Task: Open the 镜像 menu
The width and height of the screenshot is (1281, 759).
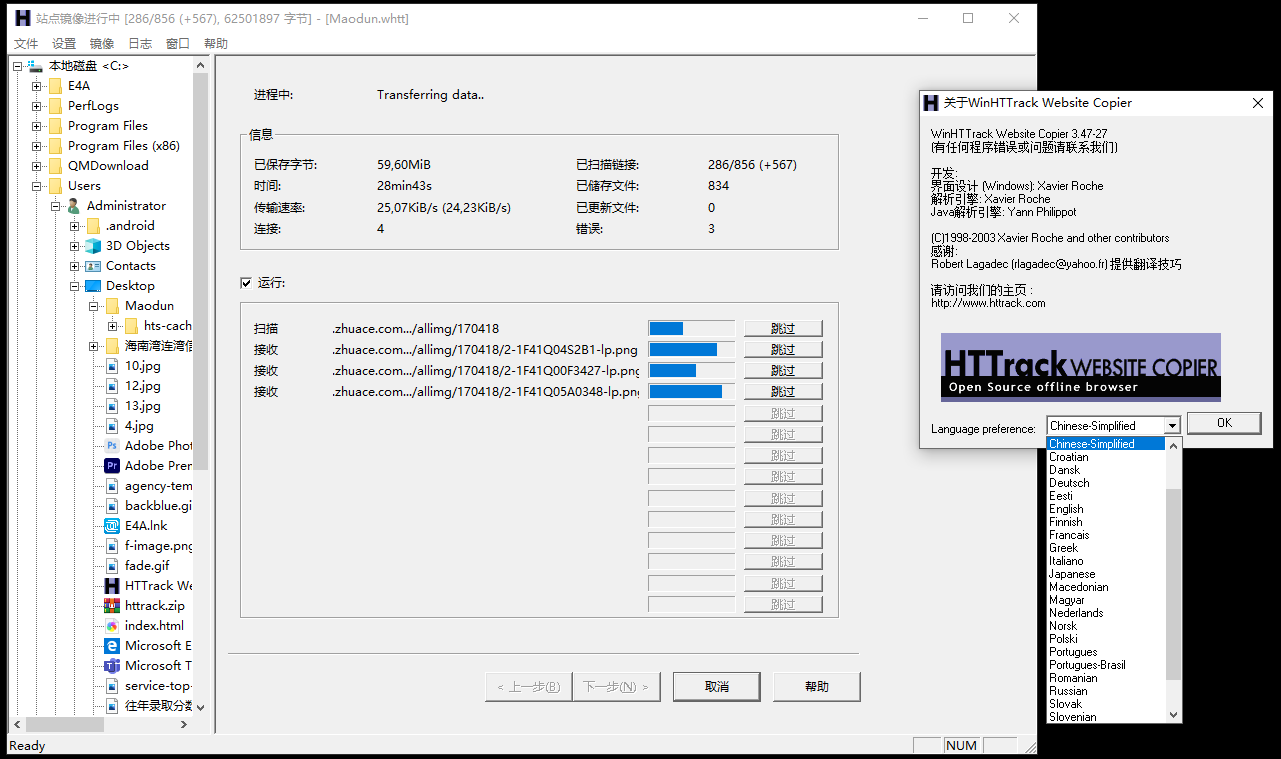Action: [101, 43]
